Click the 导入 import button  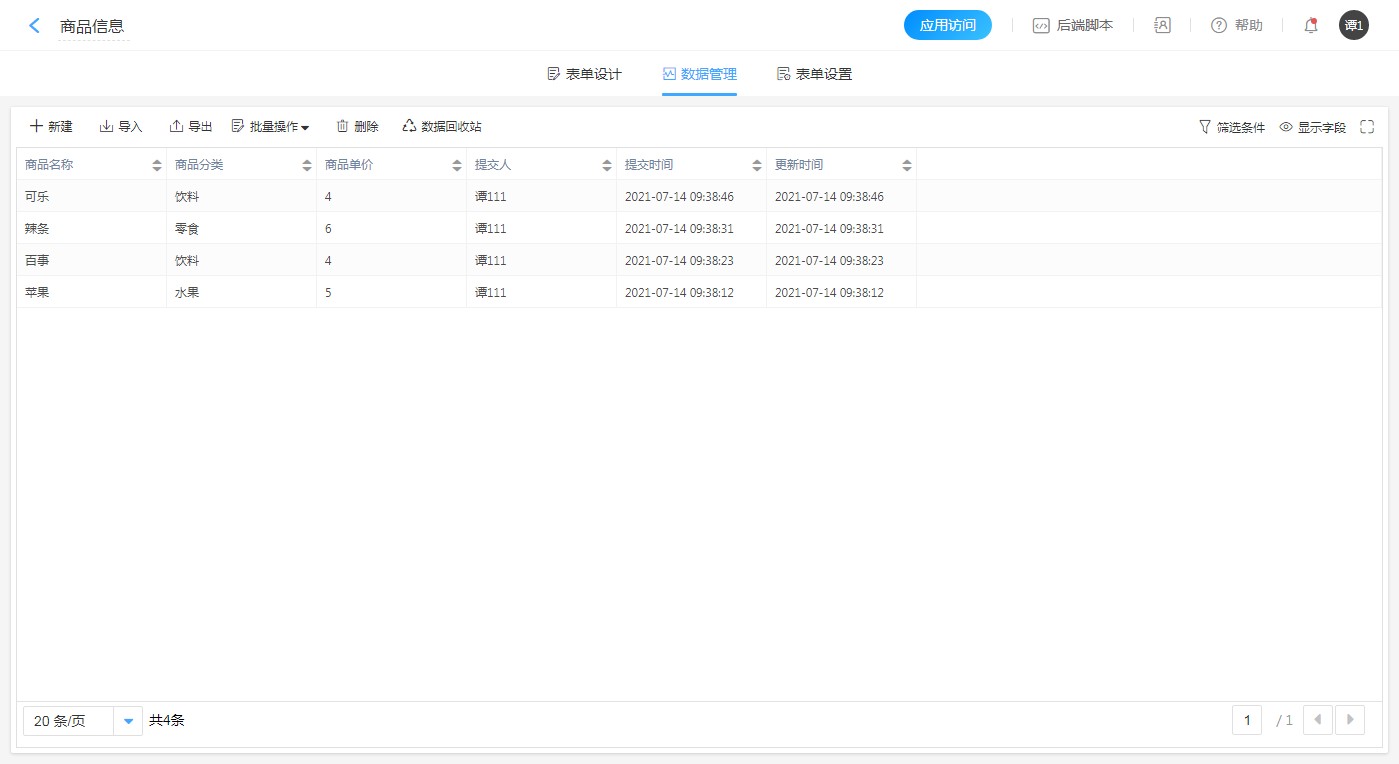click(121, 127)
